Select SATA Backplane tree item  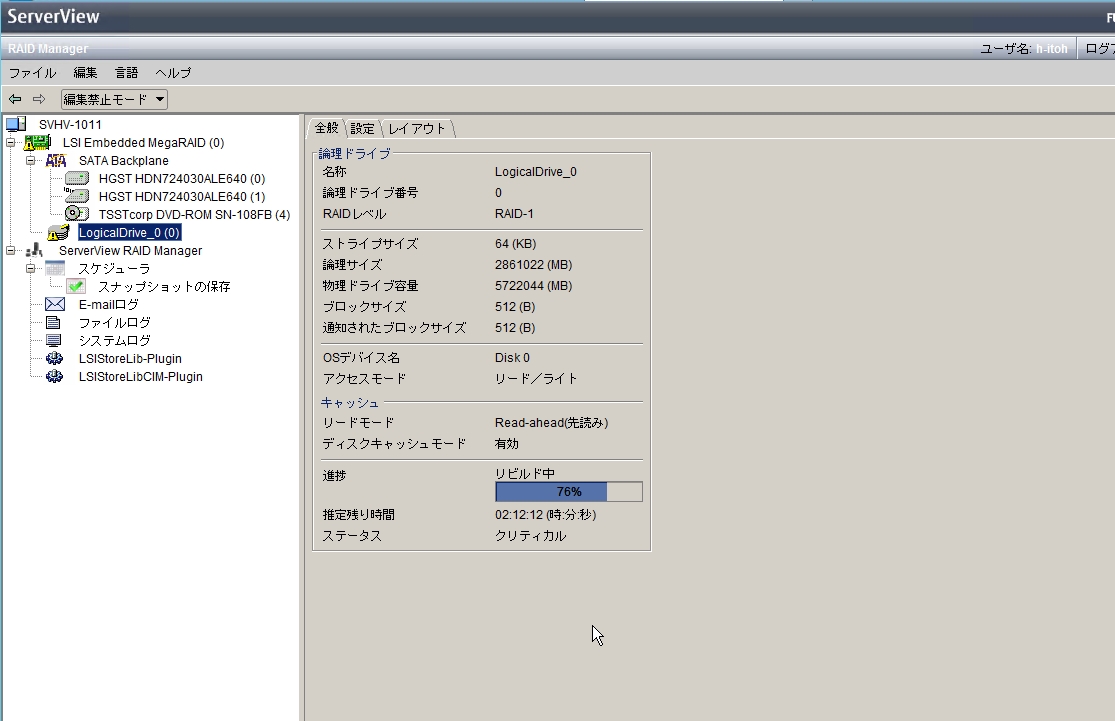(124, 161)
